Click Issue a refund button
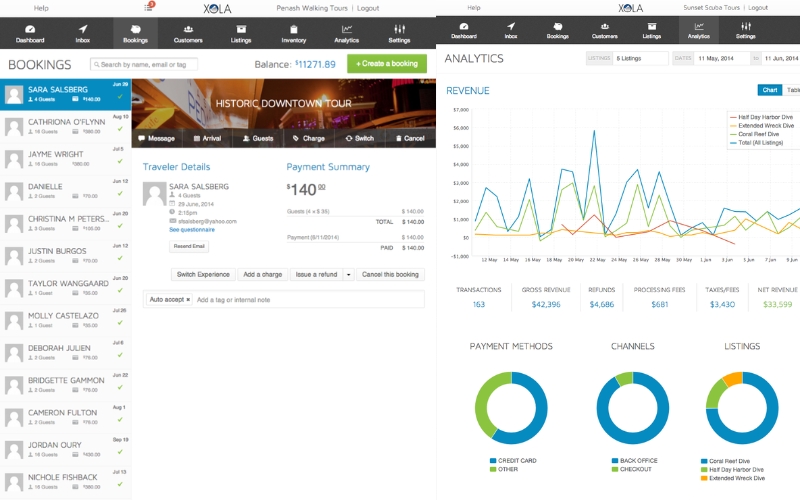The width and height of the screenshot is (800, 500). click(316, 274)
